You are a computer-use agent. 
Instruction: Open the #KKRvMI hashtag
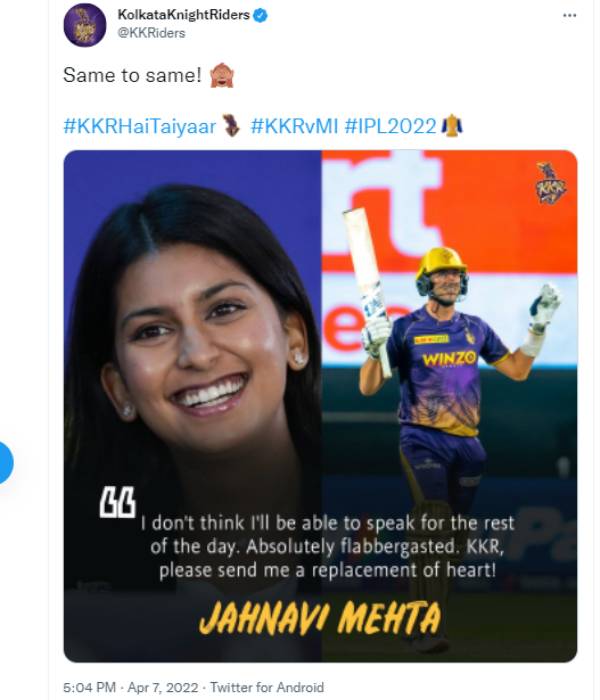coord(294,126)
